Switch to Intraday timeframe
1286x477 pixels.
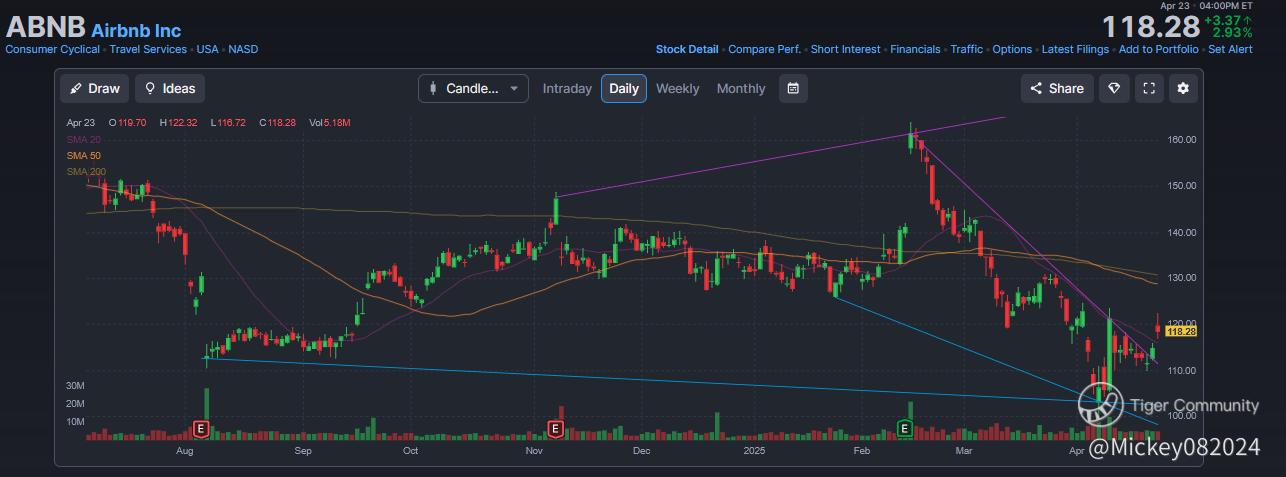coord(567,88)
